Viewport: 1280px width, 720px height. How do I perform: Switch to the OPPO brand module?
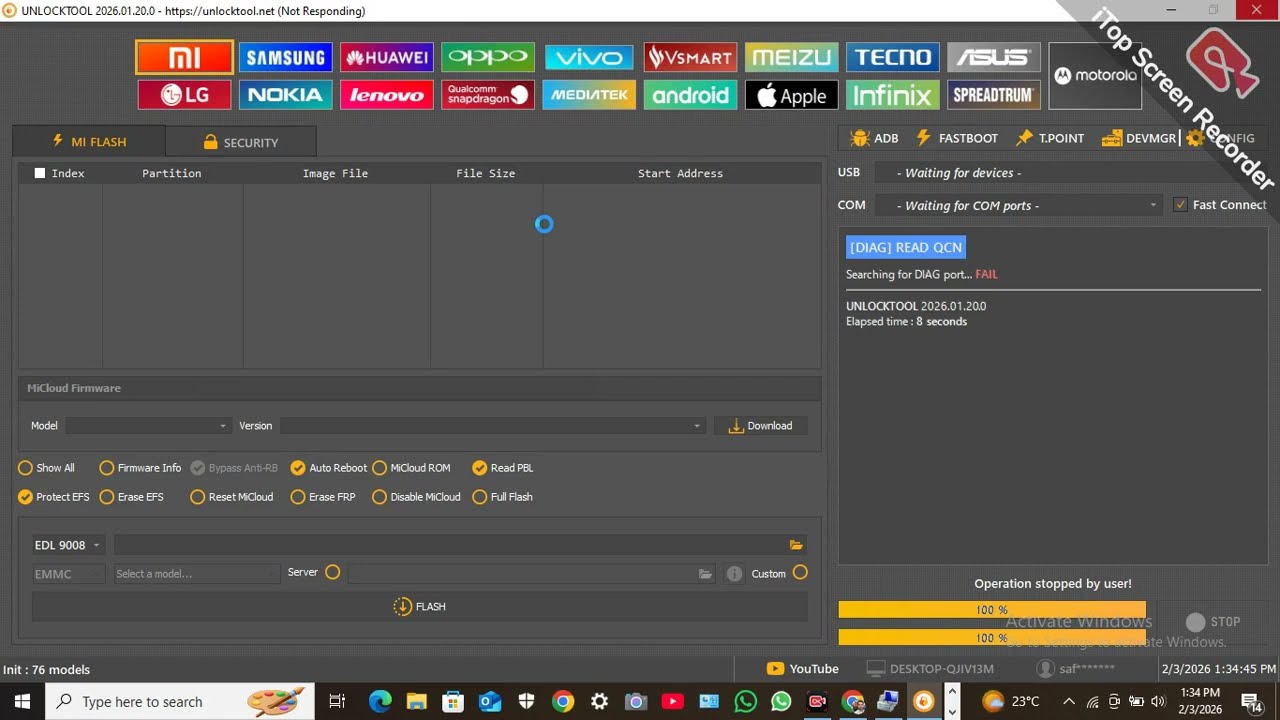tap(488, 57)
